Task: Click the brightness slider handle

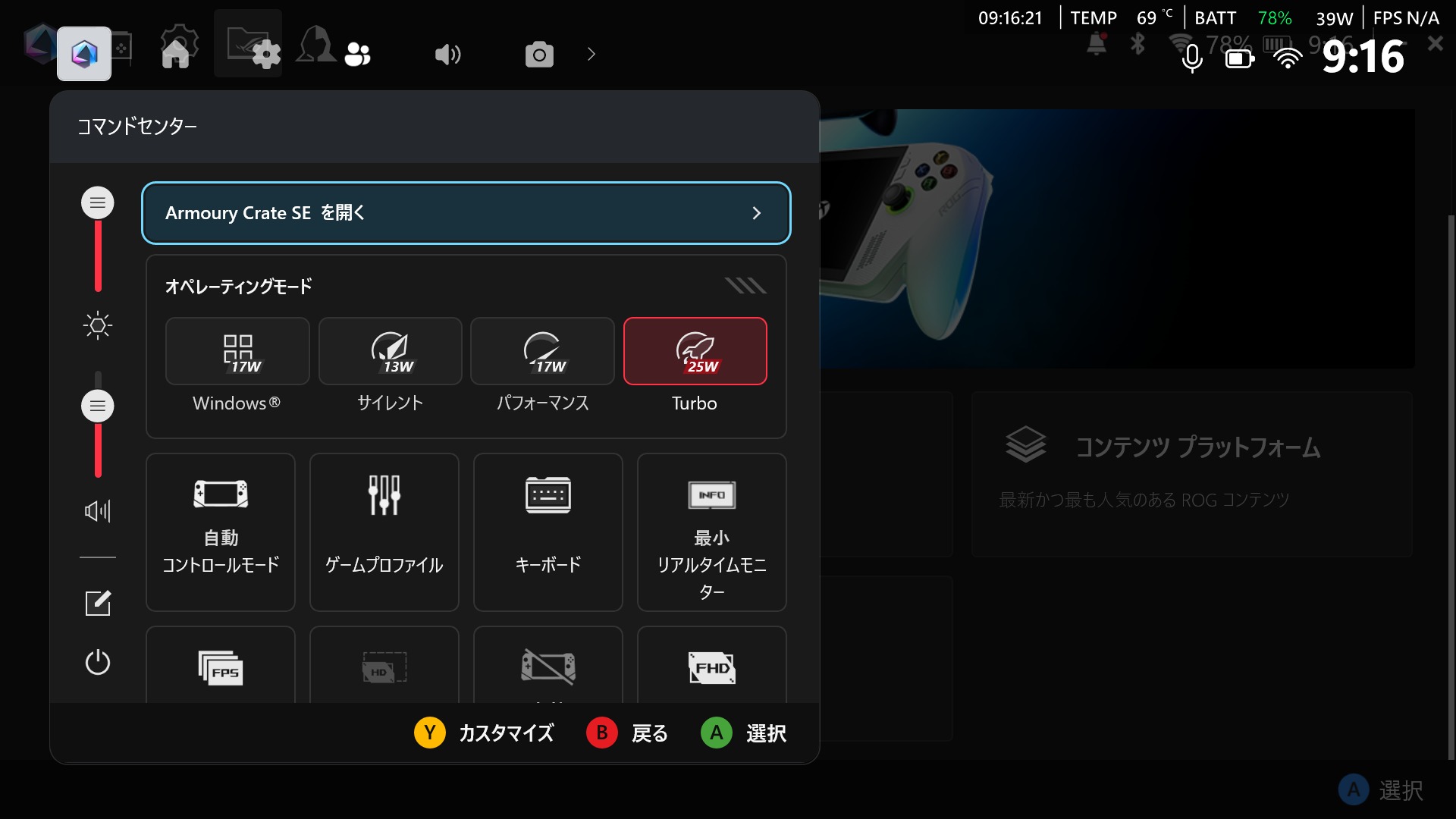Action: [x=98, y=203]
